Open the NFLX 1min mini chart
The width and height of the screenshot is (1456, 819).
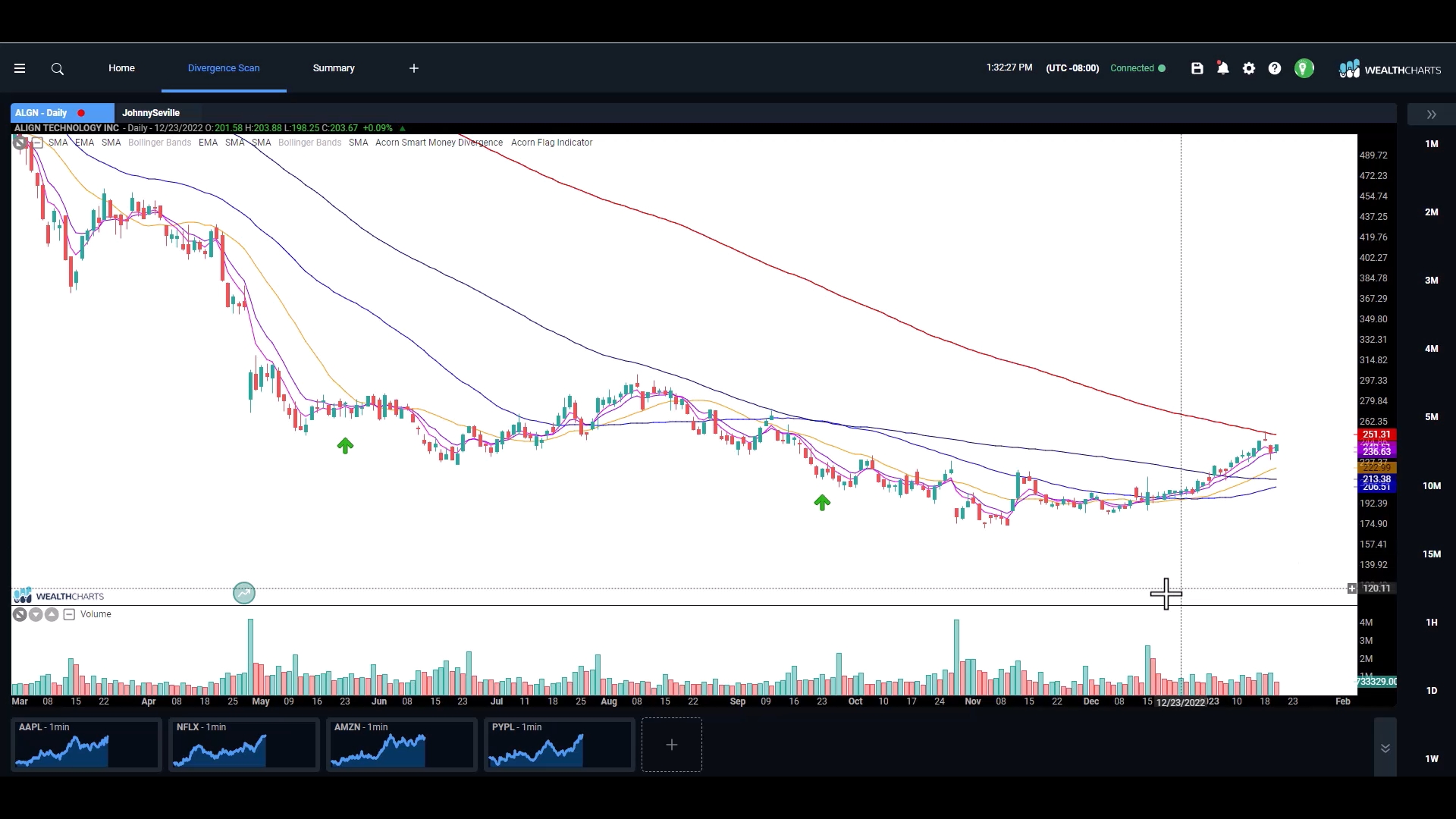pyautogui.click(x=244, y=745)
